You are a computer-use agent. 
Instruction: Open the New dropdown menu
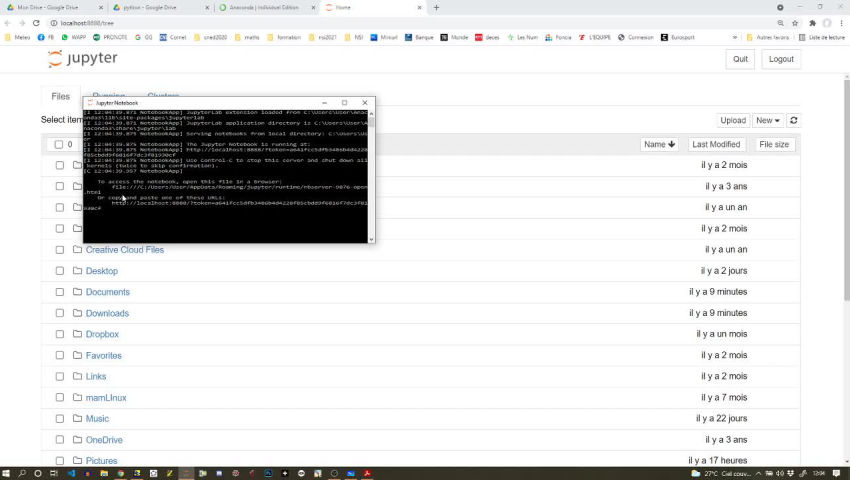click(767, 120)
